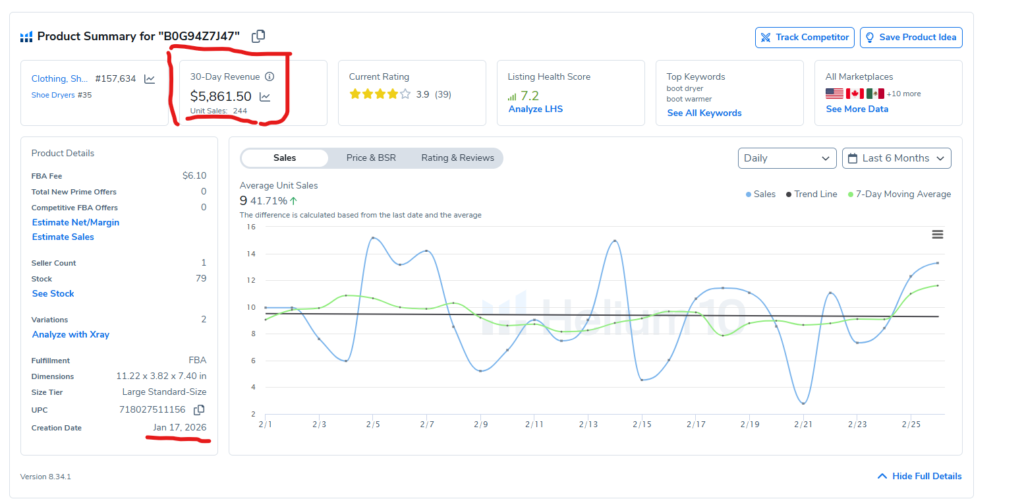Toggle the Trend Line legend item

point(813,194)
